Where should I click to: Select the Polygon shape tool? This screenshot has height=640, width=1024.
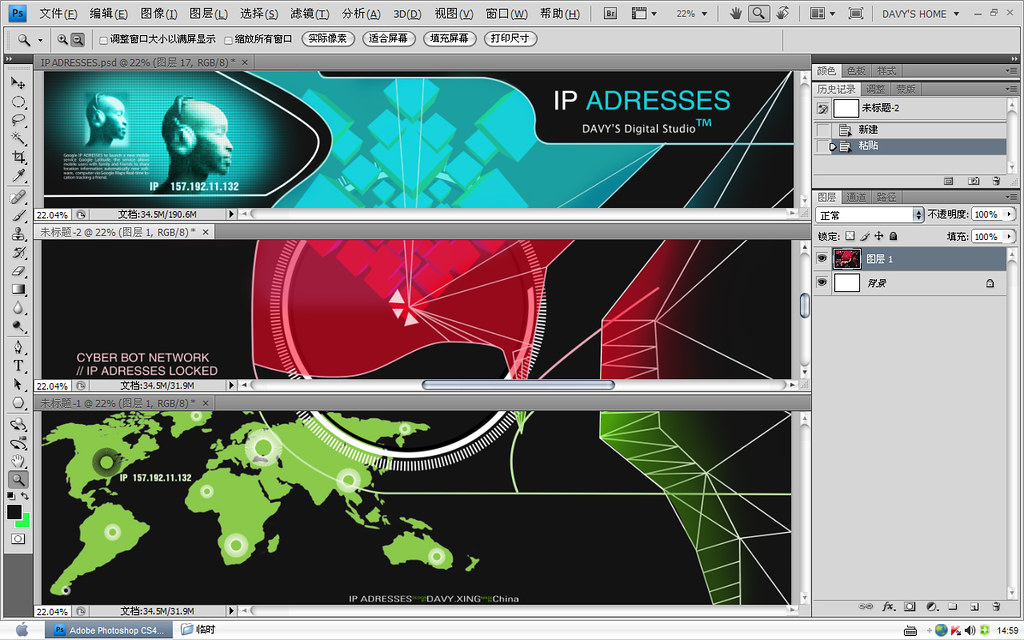(18, 403)
